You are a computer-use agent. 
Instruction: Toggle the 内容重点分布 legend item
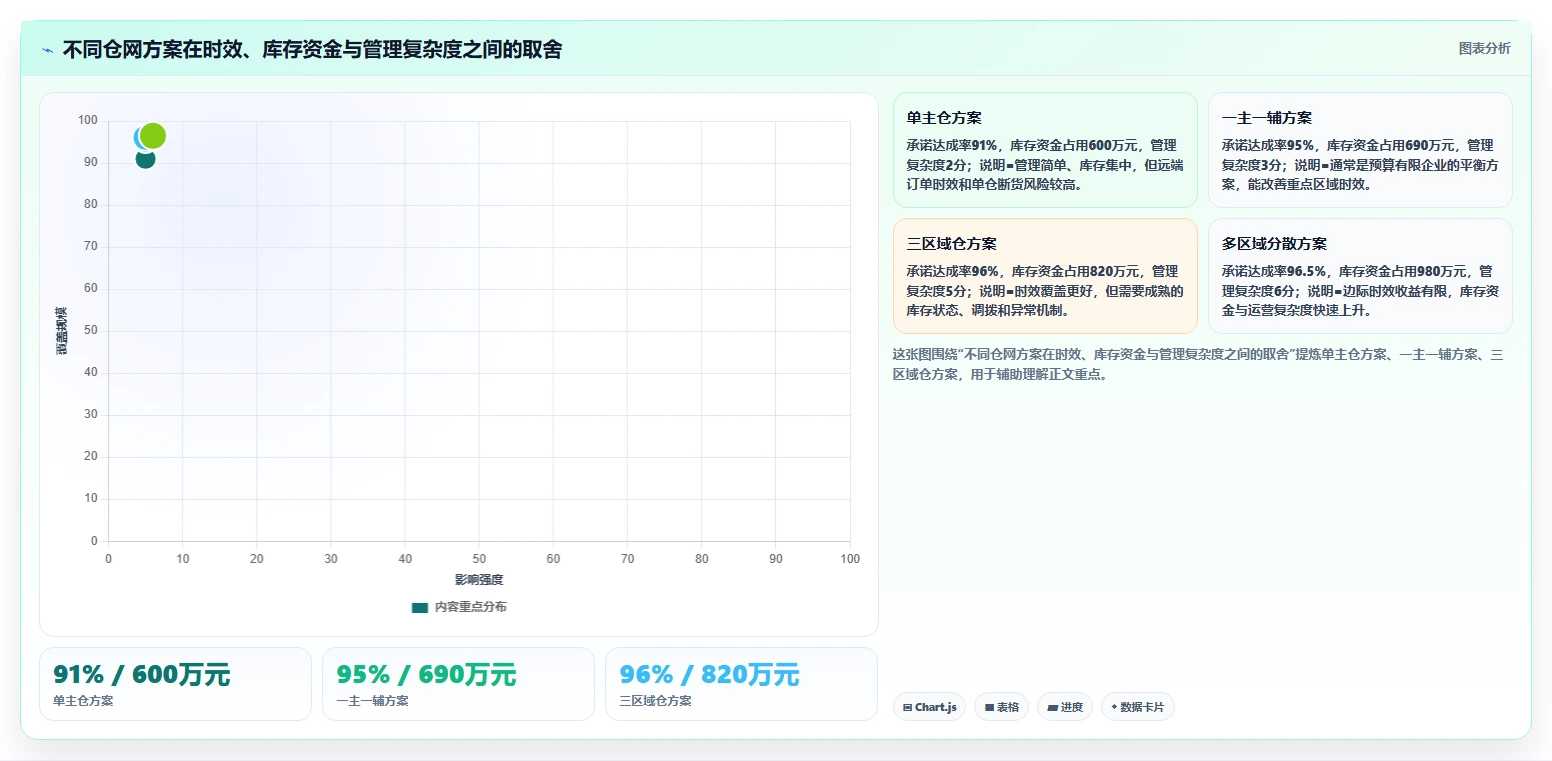tap(459, 607)
